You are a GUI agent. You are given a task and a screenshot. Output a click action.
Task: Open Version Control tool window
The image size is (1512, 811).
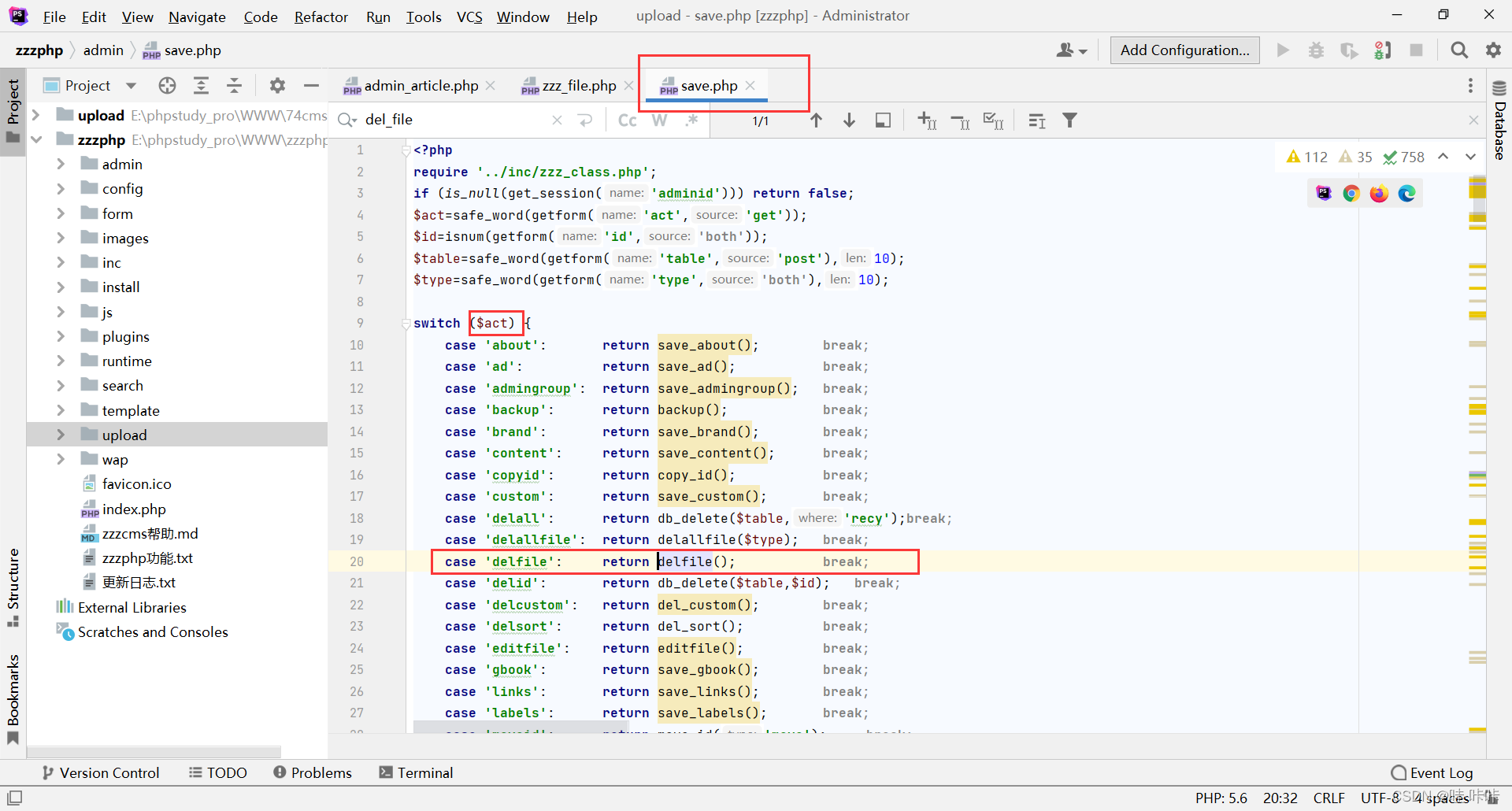tap(101, 772)
